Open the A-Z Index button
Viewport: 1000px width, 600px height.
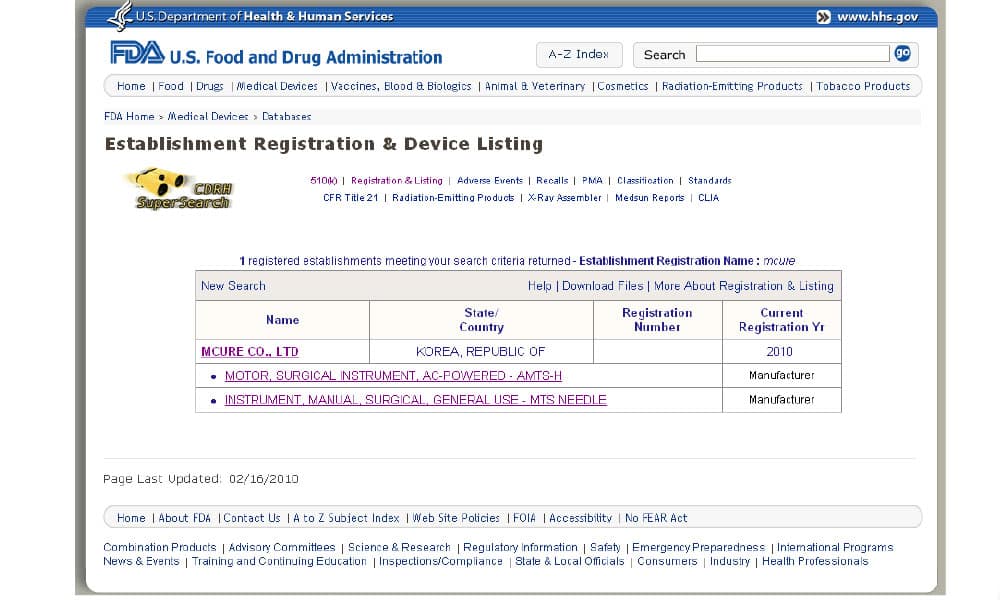[x=578, y=55]
